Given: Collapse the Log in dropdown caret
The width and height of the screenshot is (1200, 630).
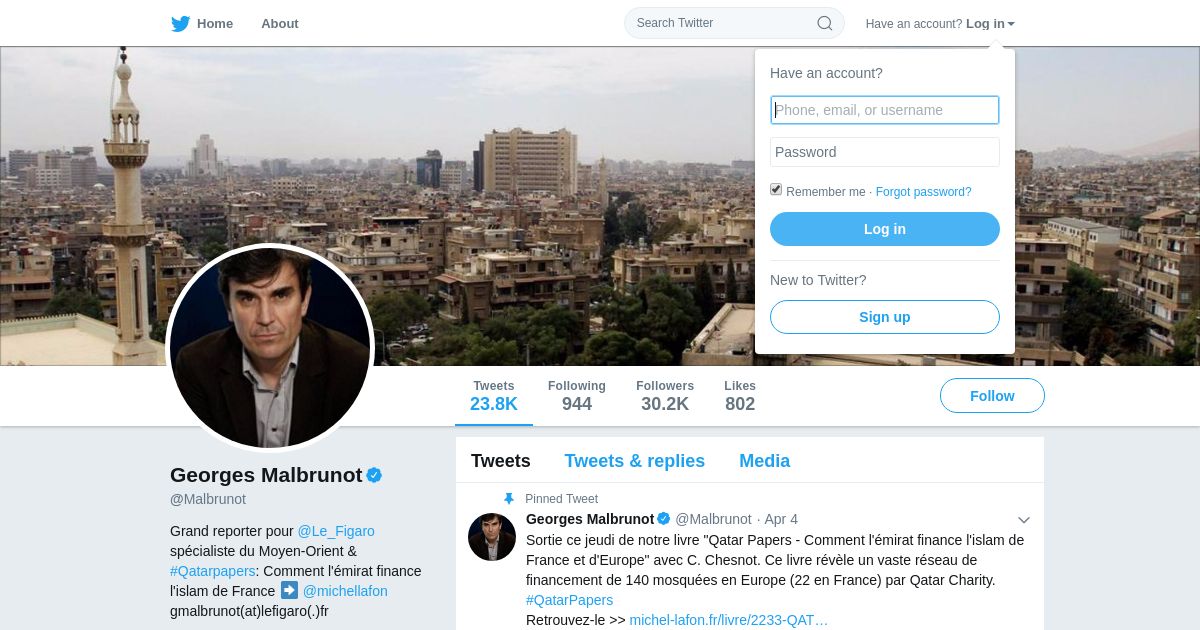Looking at the screenshot, I should pyautogui.click(x=1011, y=24).
